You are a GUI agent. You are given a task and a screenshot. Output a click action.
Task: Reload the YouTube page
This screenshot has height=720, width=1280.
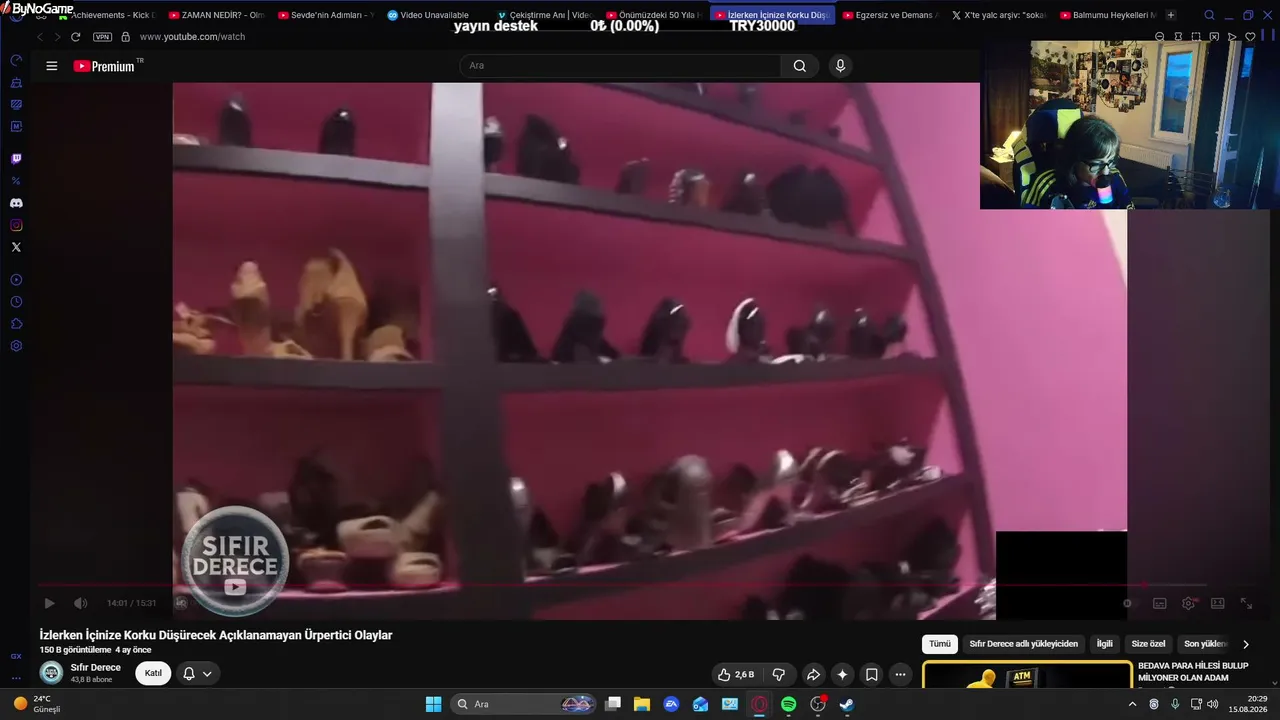click(x=75, y=37)
